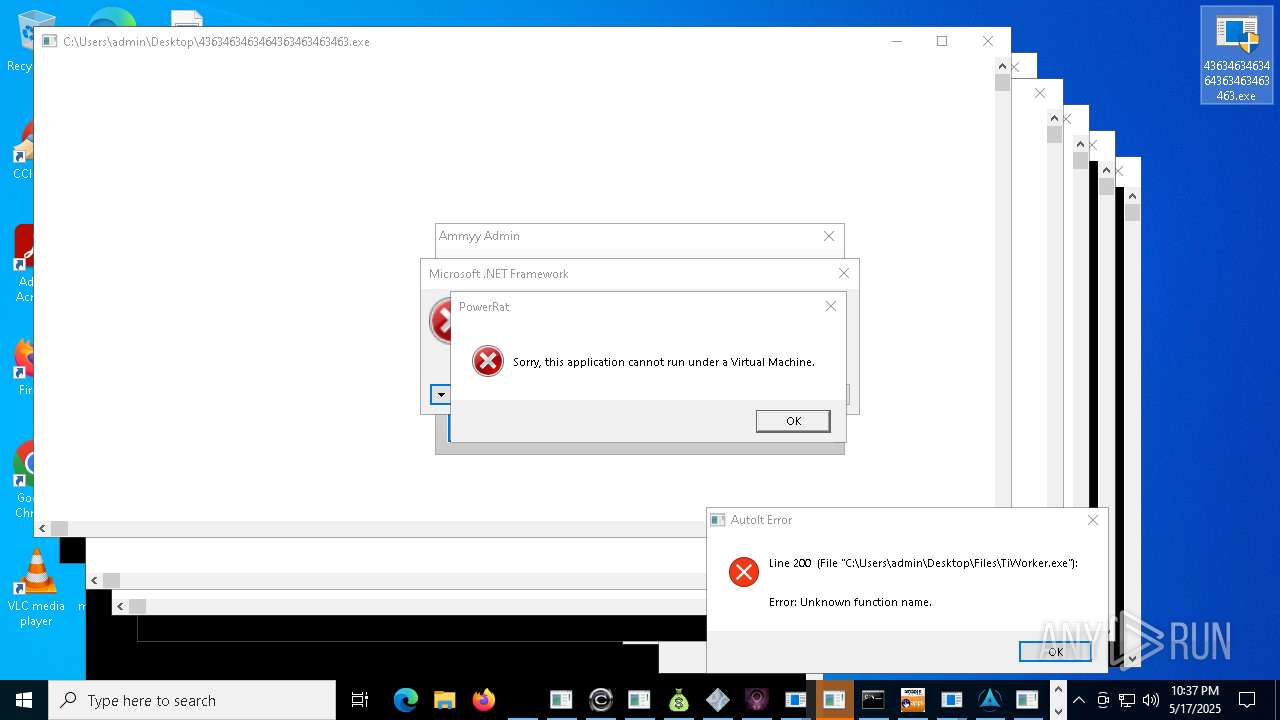Open the volume tray icon
Viewport: 1280px width, 720px height.
coord(1150,700)
